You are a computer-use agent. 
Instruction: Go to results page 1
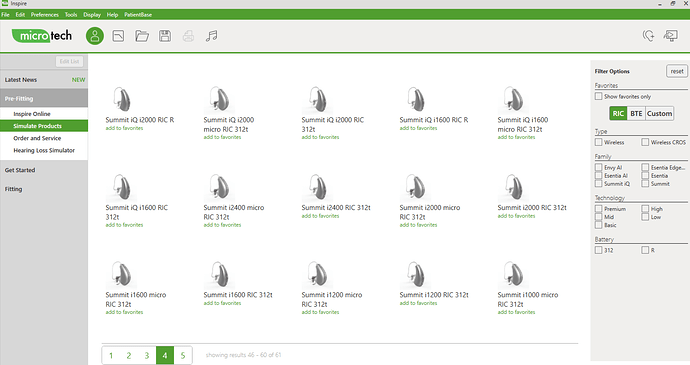tap(111, 355)
